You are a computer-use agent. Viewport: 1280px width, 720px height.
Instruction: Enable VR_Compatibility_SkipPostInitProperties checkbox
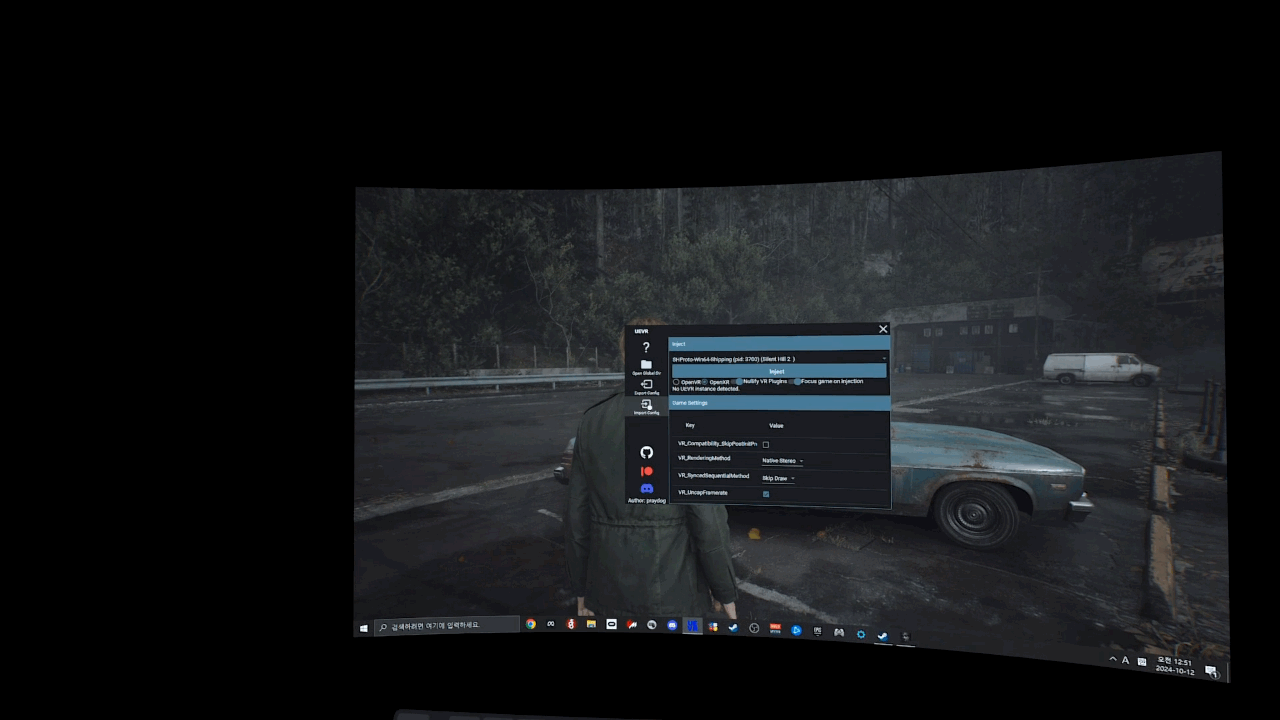coord(766,444)
